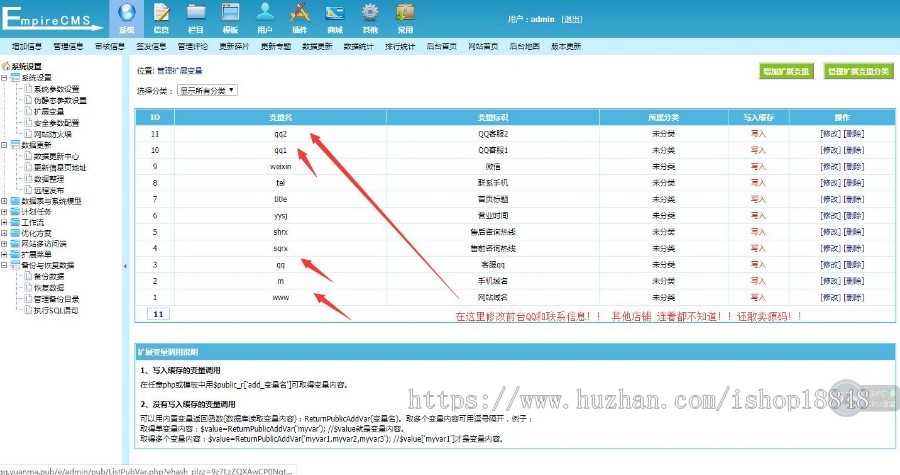Screen dimensions: 900x475
Task: Expand the 工作流 tree folder
Action: coord(4,222)
